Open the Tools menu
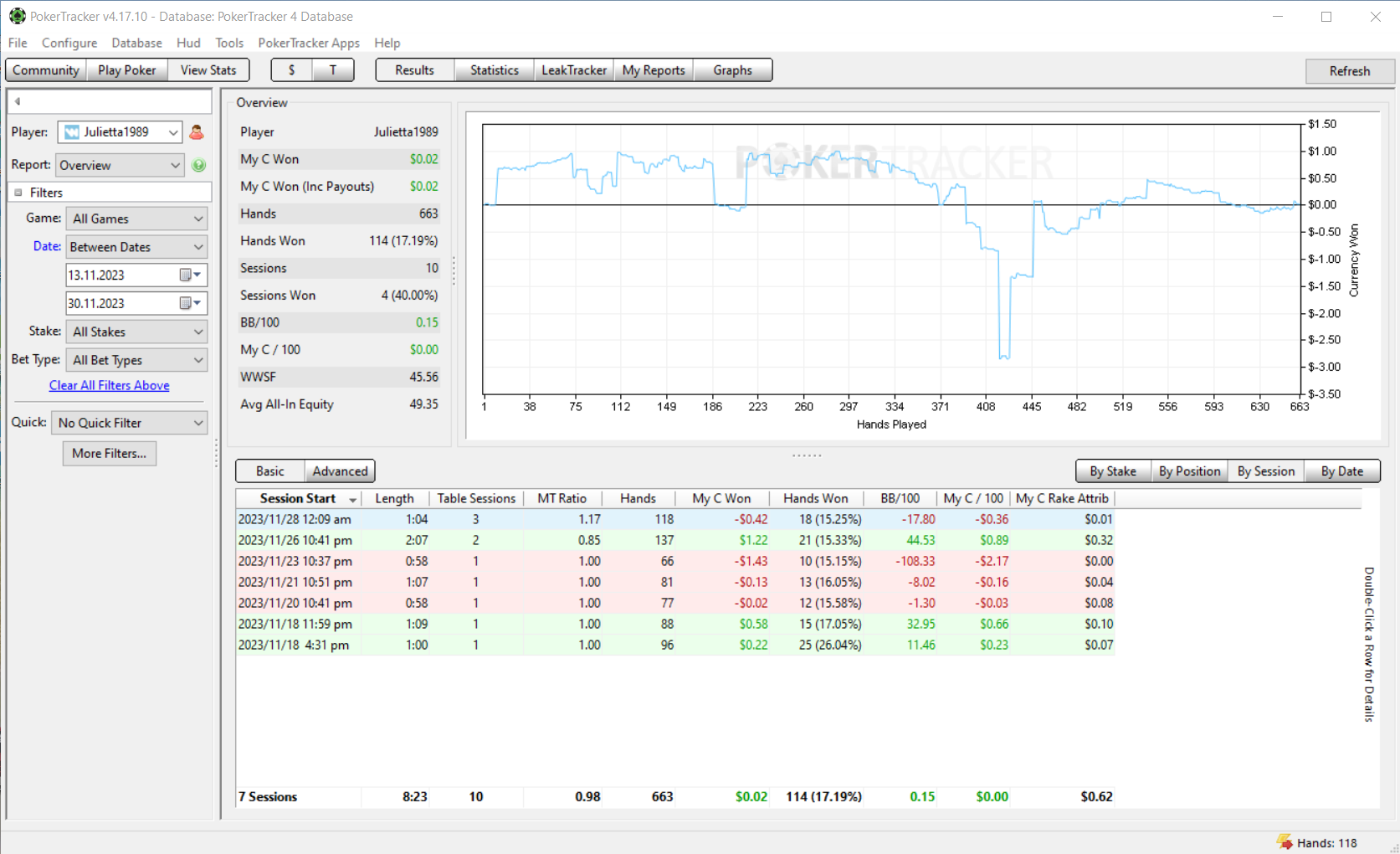The width and height of the screenshot is (1400, 854). pyautogui.click(x=229, y=43)
